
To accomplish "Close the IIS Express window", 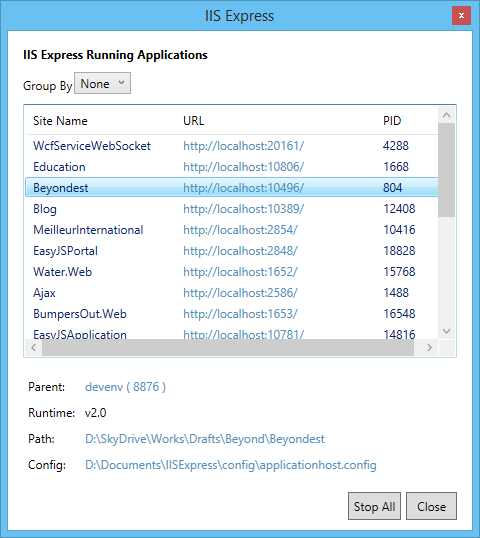I will pos(461,15).
